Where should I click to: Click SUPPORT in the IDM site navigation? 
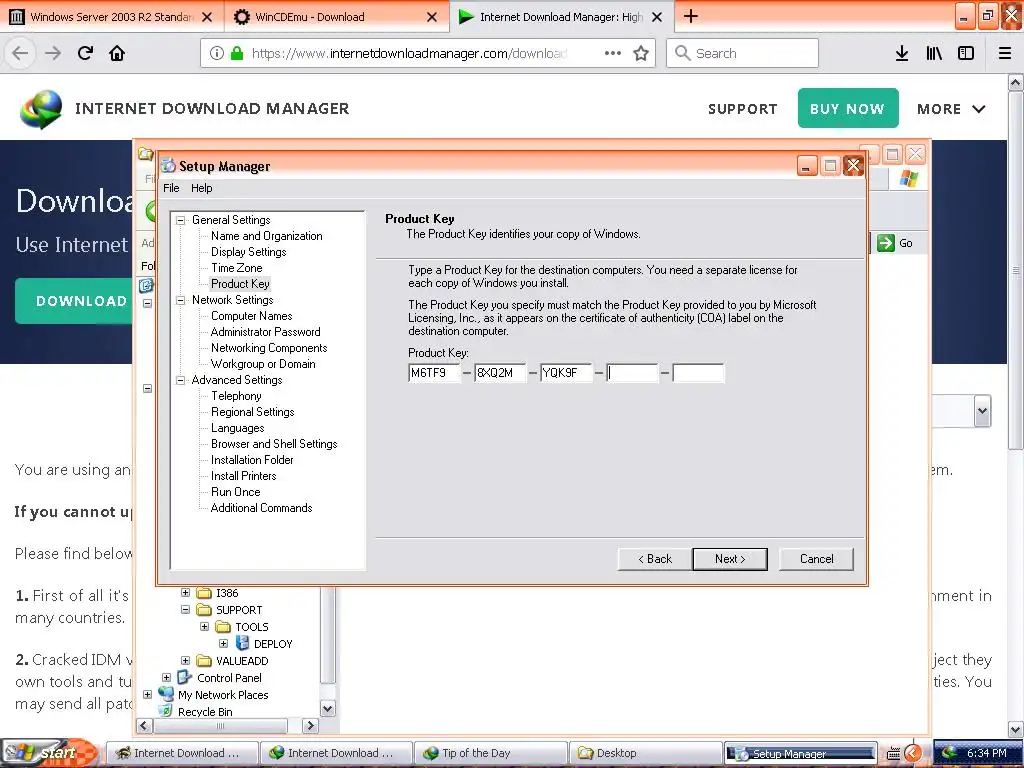click(x=743, y=109)
